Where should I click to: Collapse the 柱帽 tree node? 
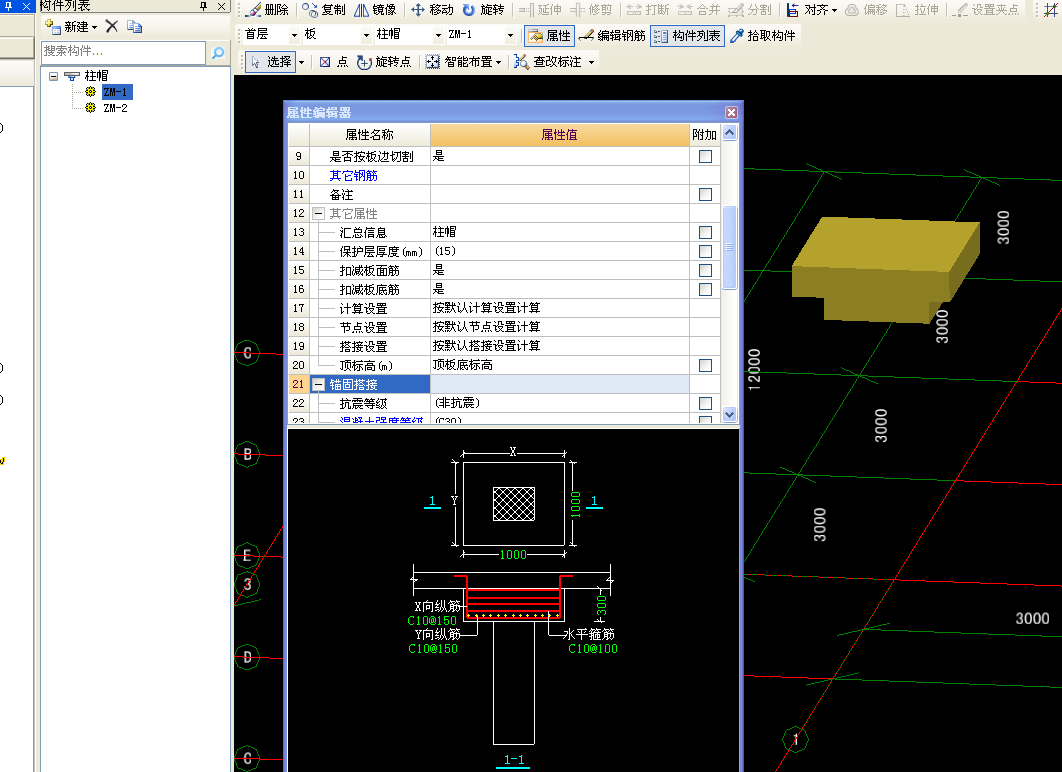(54, 76)
